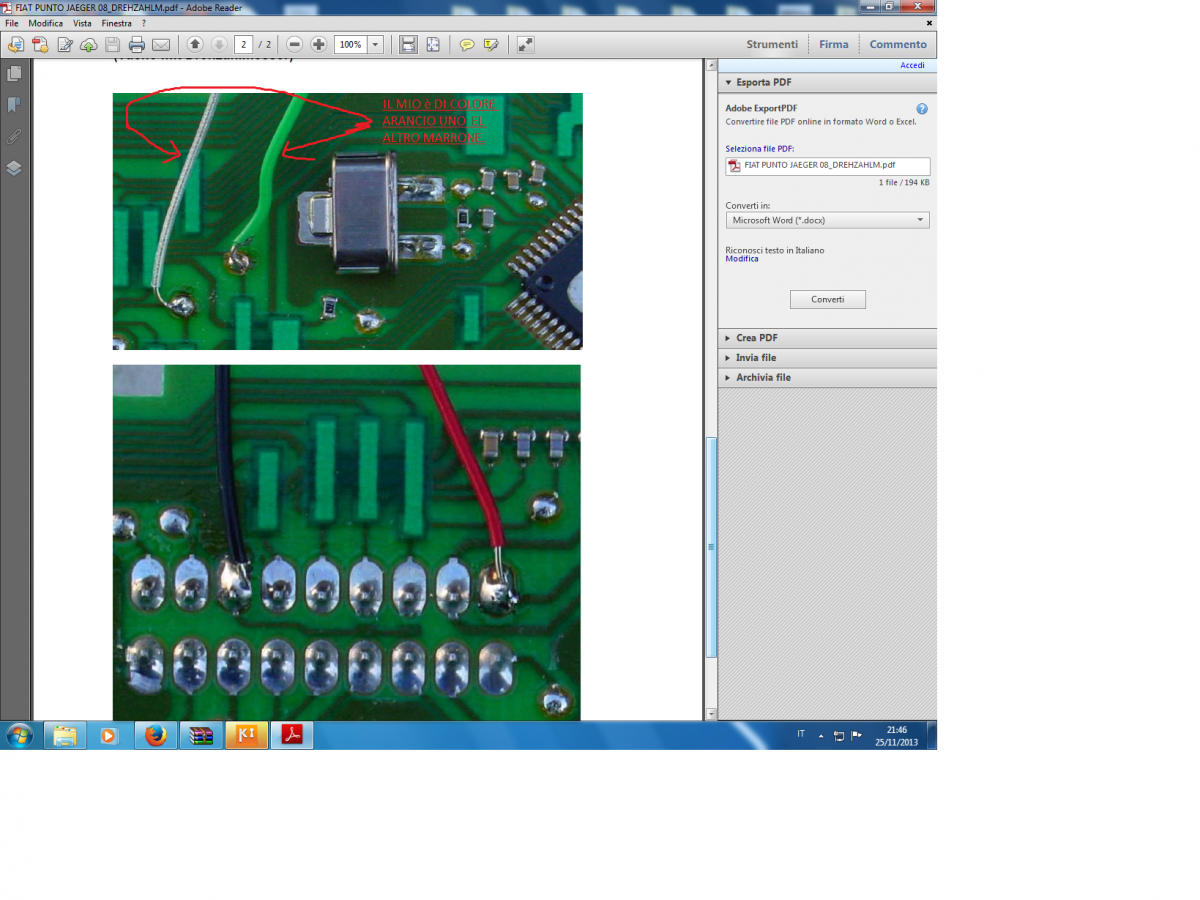Select the highlight text tool
The width and height of the screenshot is (1200, 900).
pos(491,44)
